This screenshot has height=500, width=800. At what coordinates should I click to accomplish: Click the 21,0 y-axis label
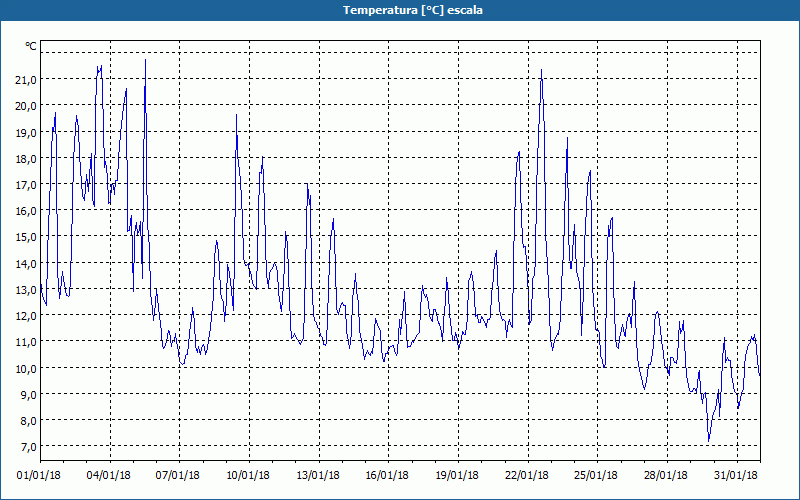(x=27, y=80)
